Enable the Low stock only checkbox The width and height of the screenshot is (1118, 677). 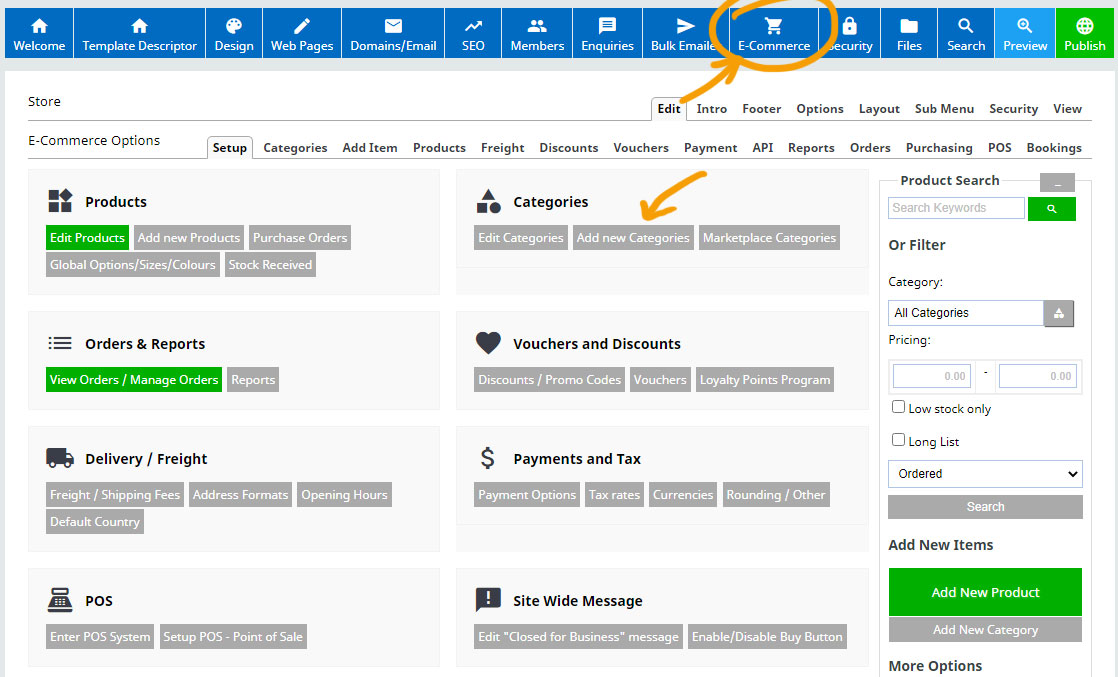899,408
